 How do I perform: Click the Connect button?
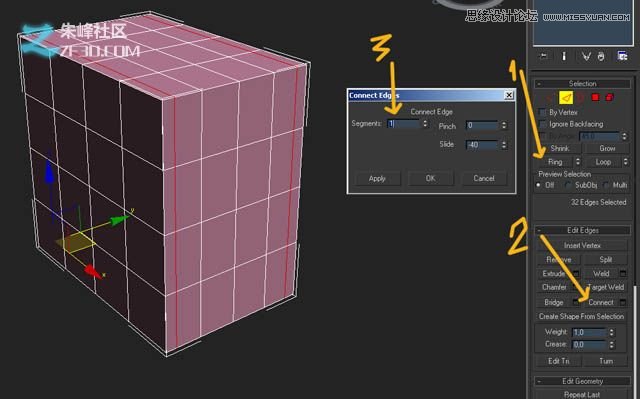pyautogui.click(x=601, y=302)
